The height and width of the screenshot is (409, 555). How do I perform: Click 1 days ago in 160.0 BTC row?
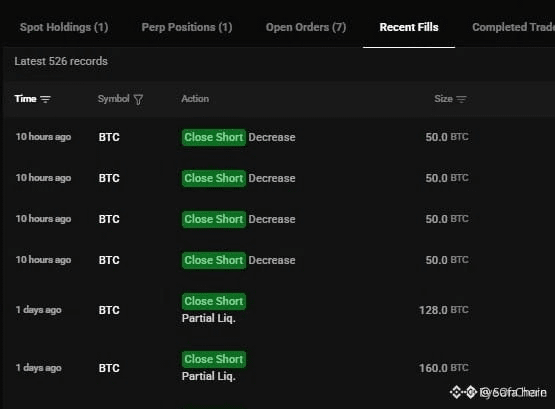[x=39, y=368]
